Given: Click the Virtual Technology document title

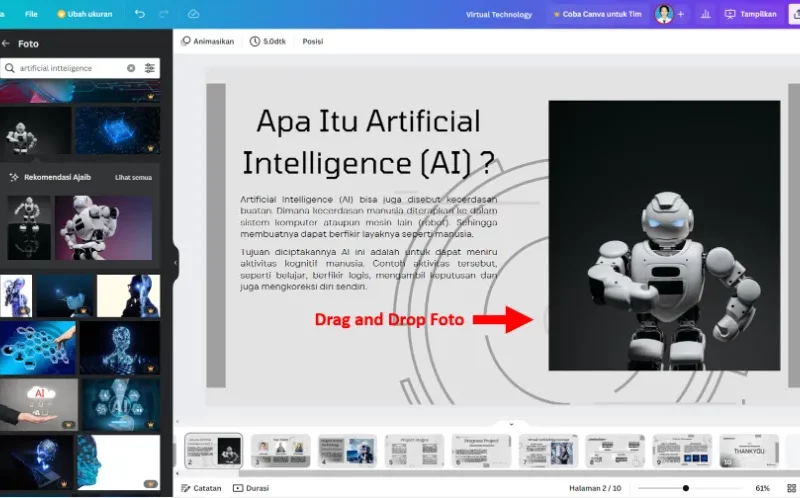Looking at the screenshot, I should [498, 14].
